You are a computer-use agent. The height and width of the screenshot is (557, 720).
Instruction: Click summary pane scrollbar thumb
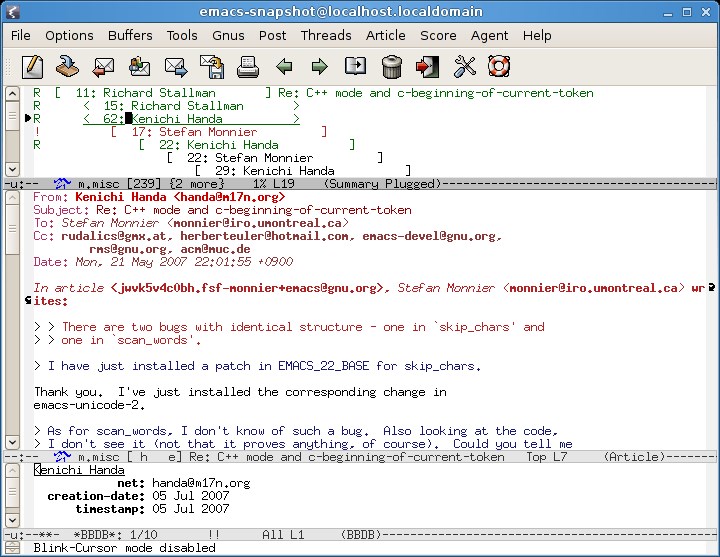pos(12,116)
